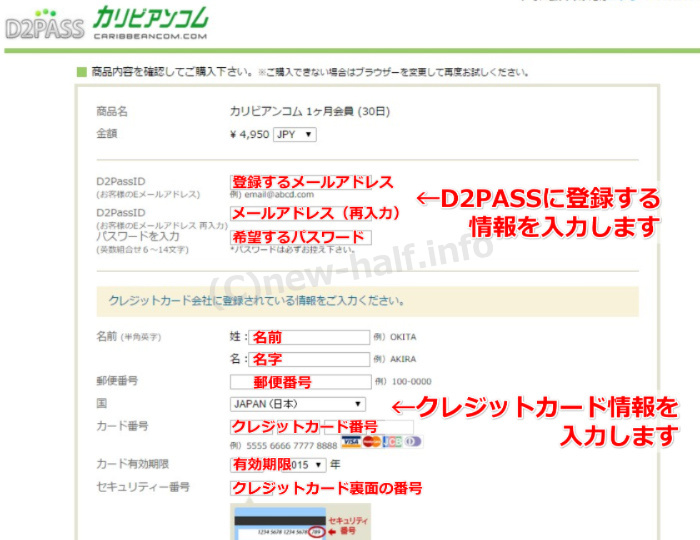Click the 商品内容を確認してご購入下さい heading
This screenshot has height=540, width=700.
tap(173, 72)
